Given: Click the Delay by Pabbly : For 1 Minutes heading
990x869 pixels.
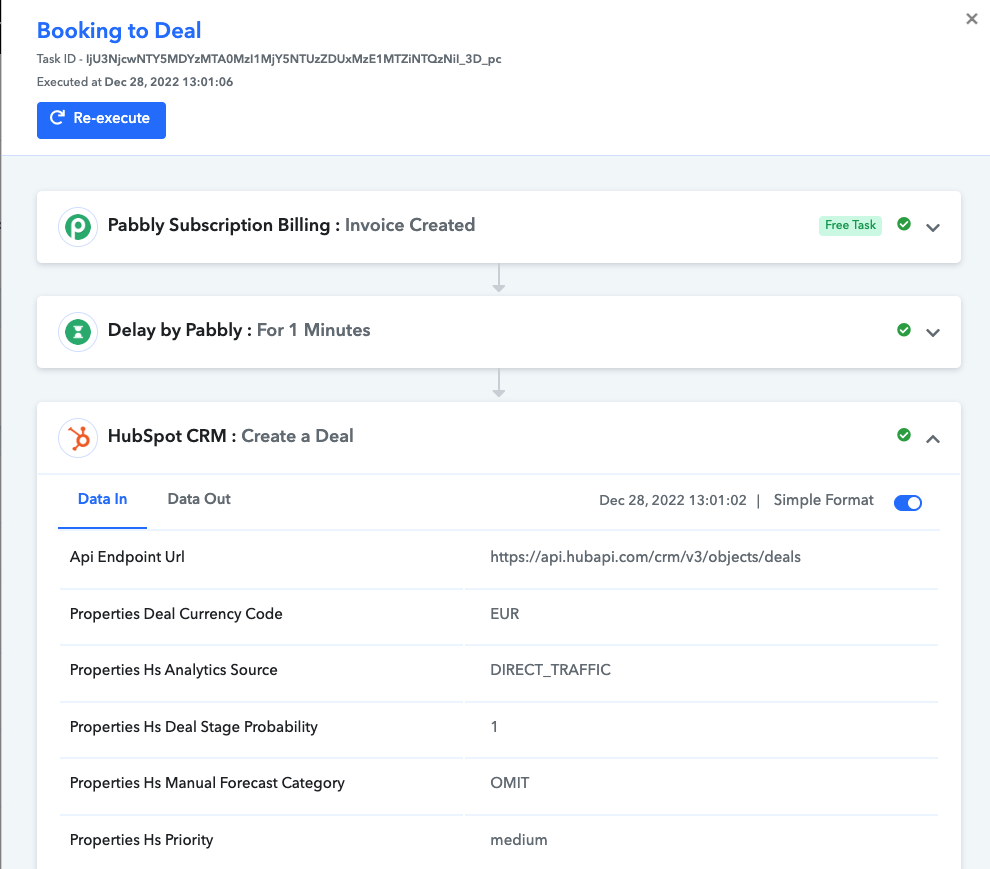Looking at the screenshot, I should tap(239, 330).
